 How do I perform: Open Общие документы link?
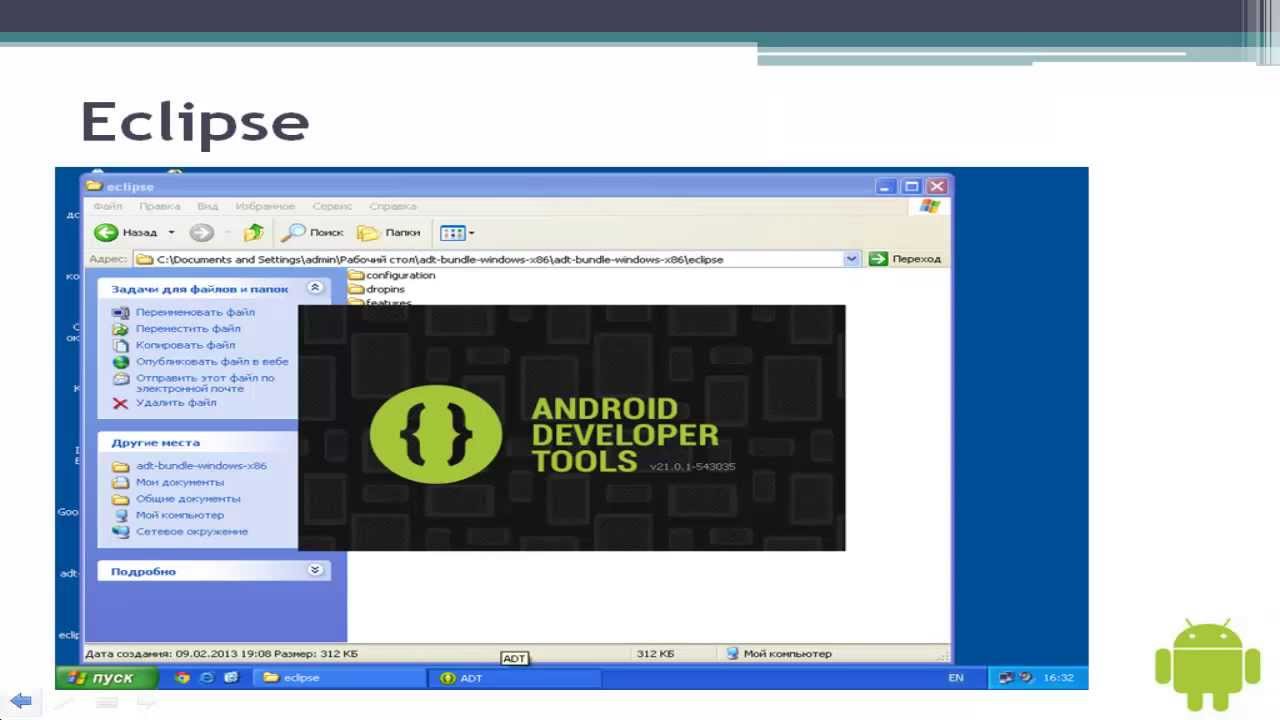(x=188, y=498)
